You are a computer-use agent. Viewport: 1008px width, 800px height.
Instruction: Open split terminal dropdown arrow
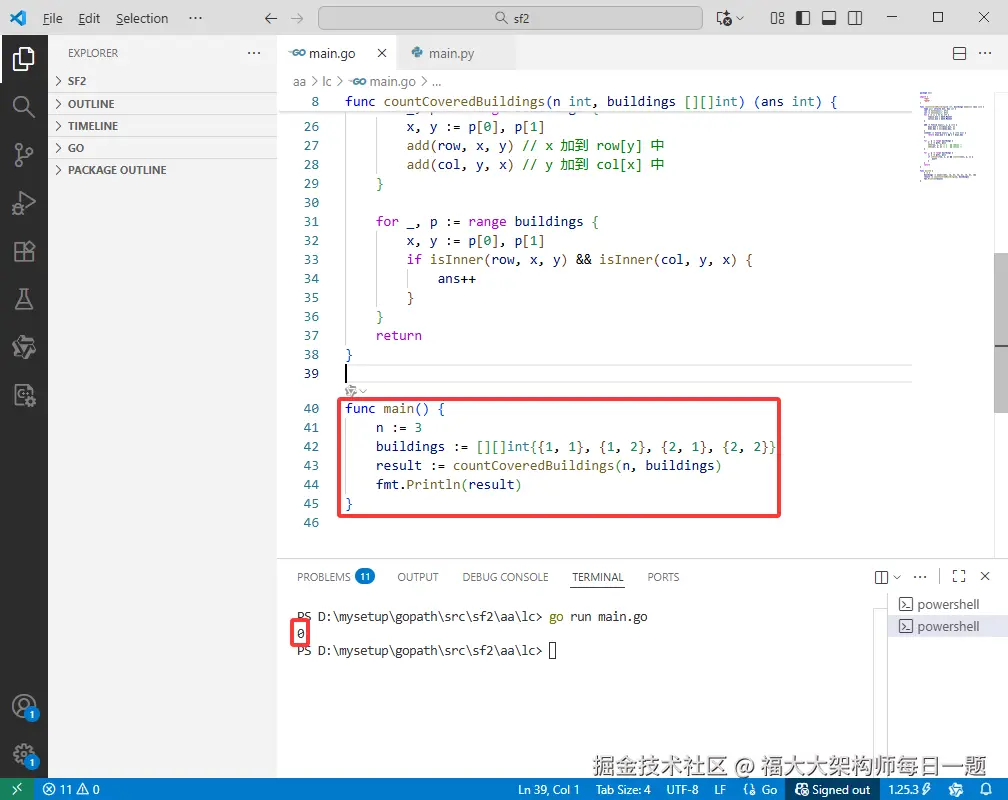click(x=897, y=577)
